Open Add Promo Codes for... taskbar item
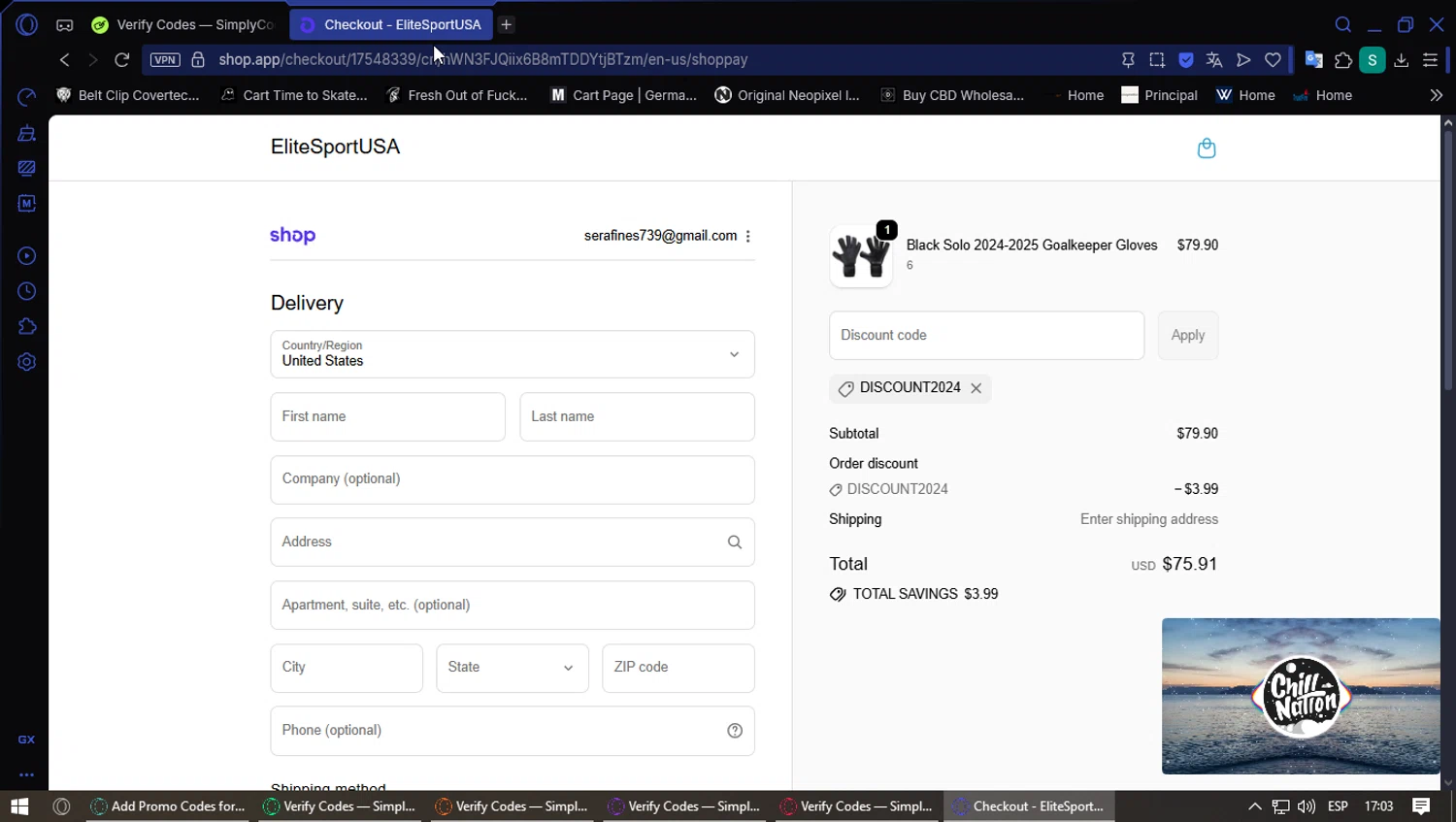The height and width of the screenshot is (822, 1456). tap(170, 806)
